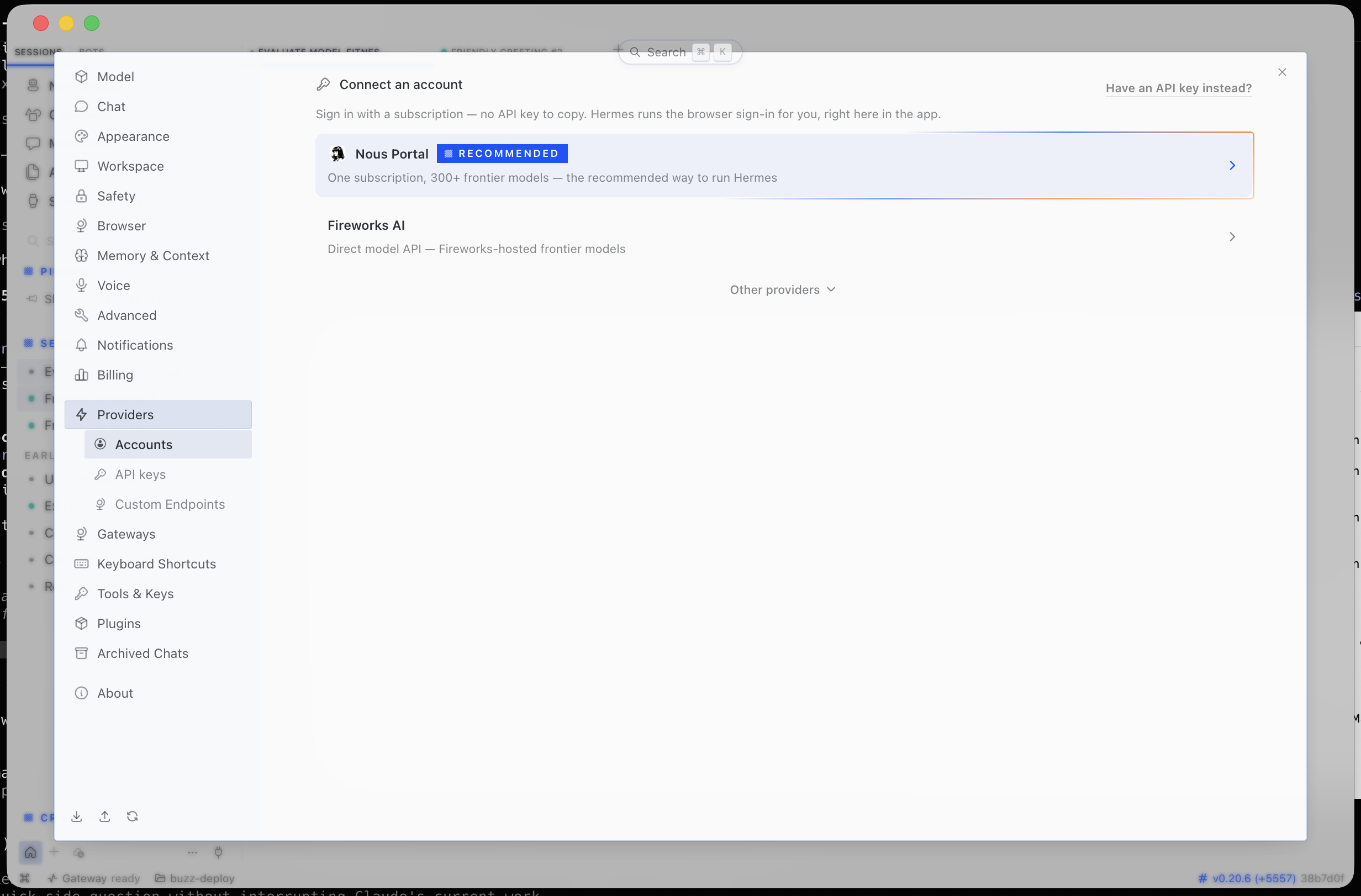This screenshot has width=1361, height=896.
Task: Click the three-dots icon in the bottom bar
Action: click(x=193, y=852)
